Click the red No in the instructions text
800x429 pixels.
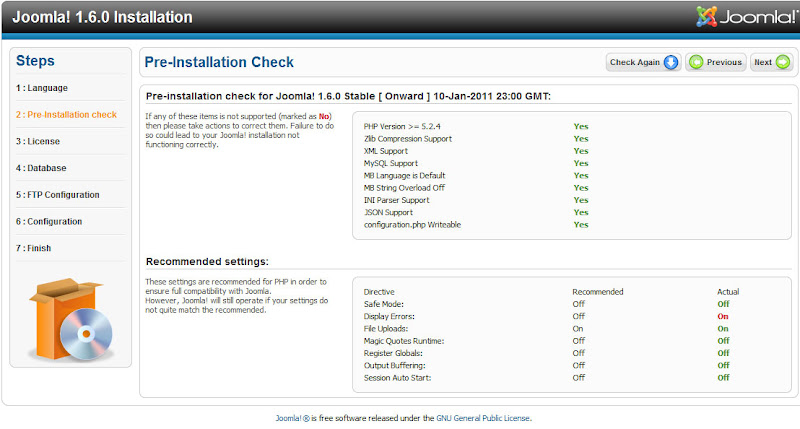click(324, 116)
